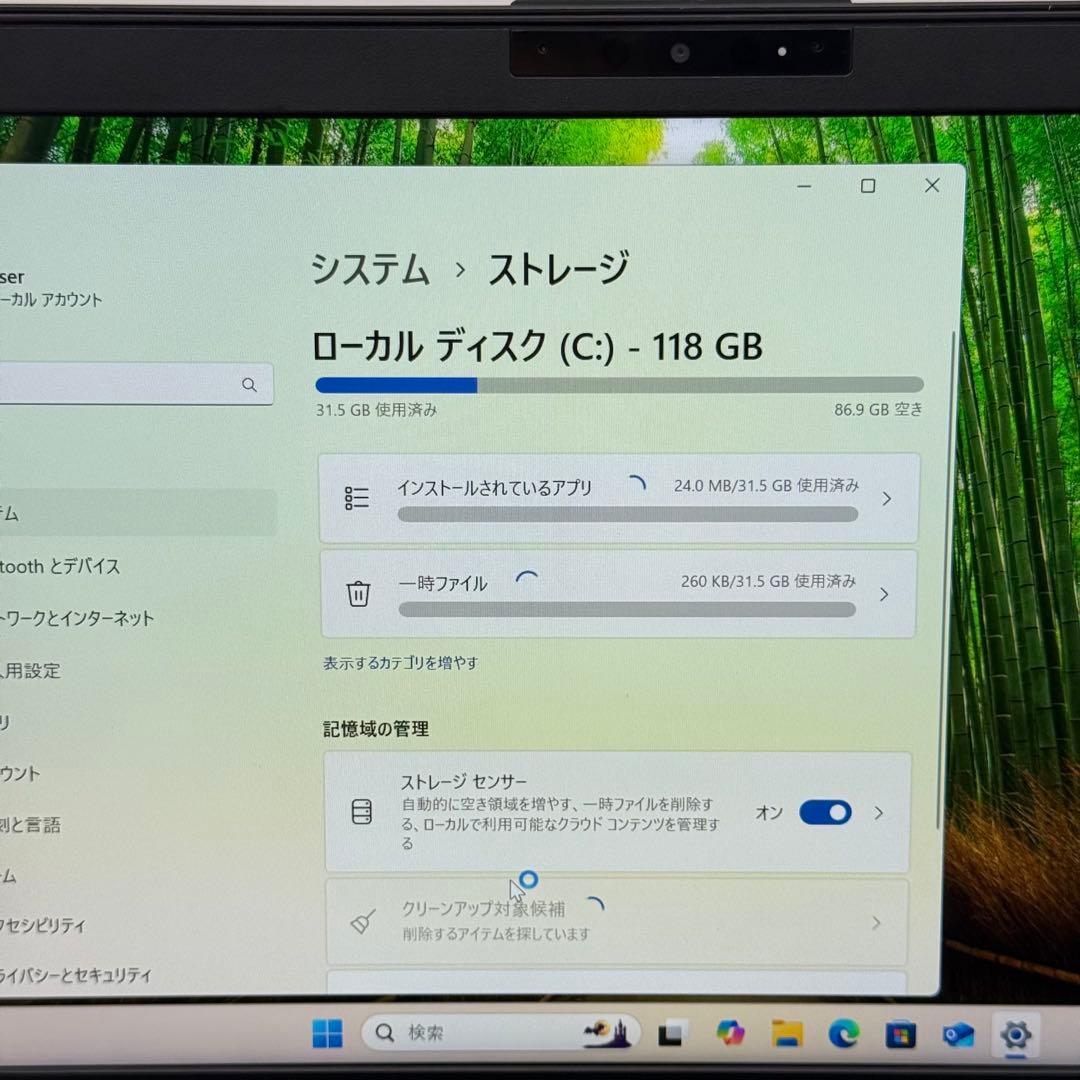Click inside the taskbar search field
Image resolution: width=1080 pixels, height=1080 pixels.
pos(470,1033)
